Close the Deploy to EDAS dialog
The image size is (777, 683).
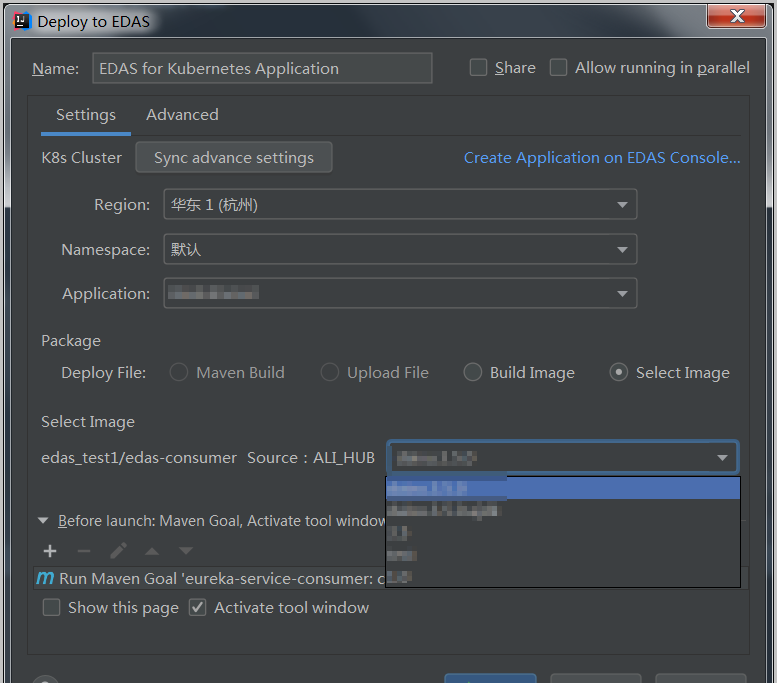tap(736, 16)
